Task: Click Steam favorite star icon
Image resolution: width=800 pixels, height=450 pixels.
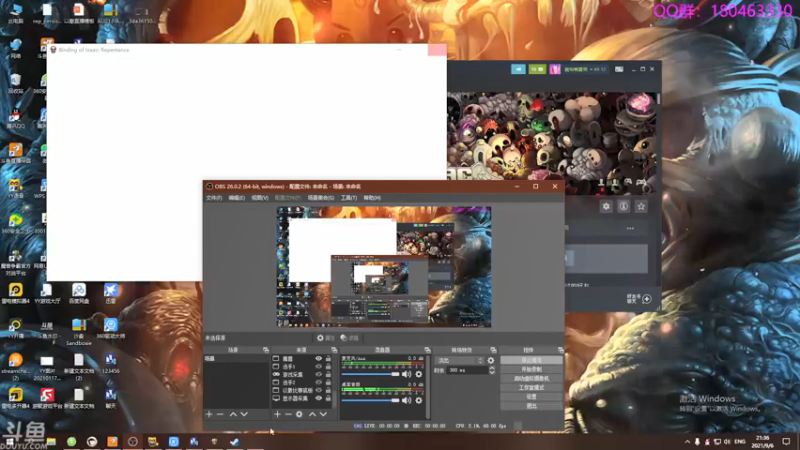Action: coord(641,206)
